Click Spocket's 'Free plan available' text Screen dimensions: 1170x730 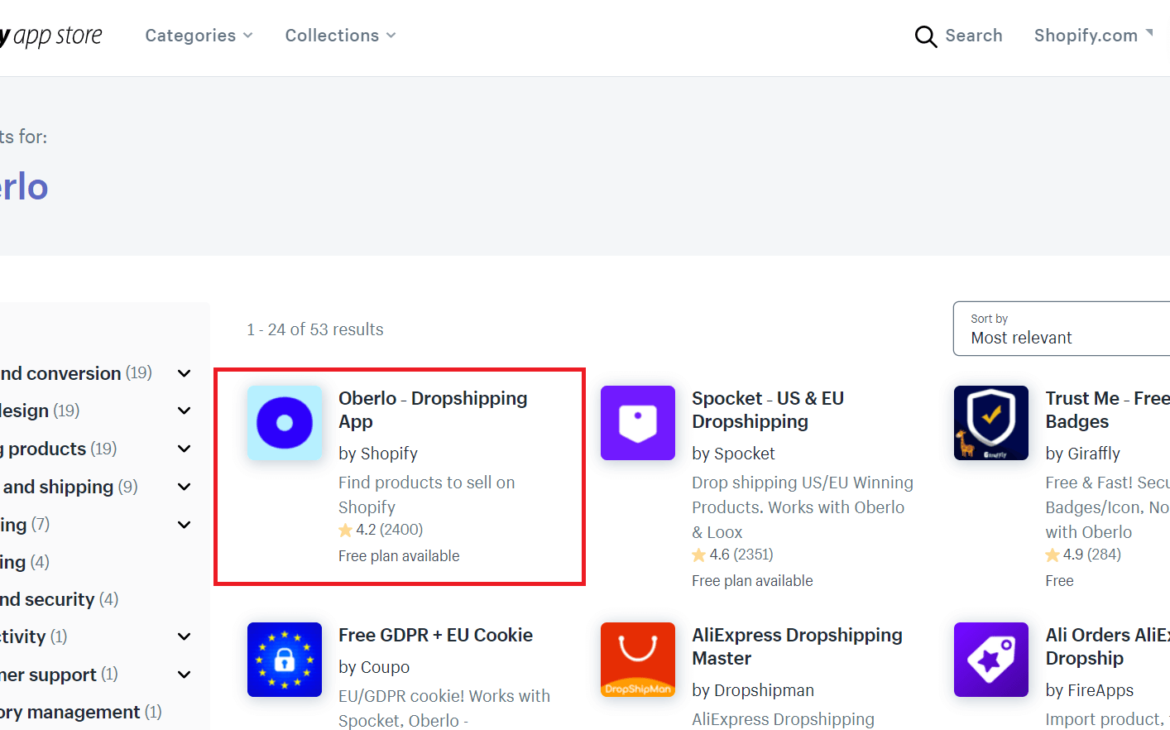click(x=752, y=581)
